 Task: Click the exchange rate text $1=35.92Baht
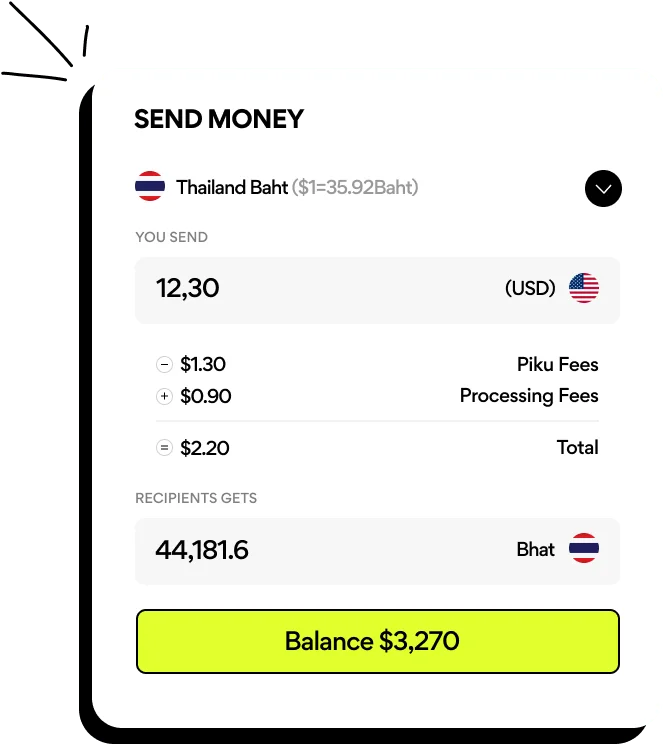[355, 187]
